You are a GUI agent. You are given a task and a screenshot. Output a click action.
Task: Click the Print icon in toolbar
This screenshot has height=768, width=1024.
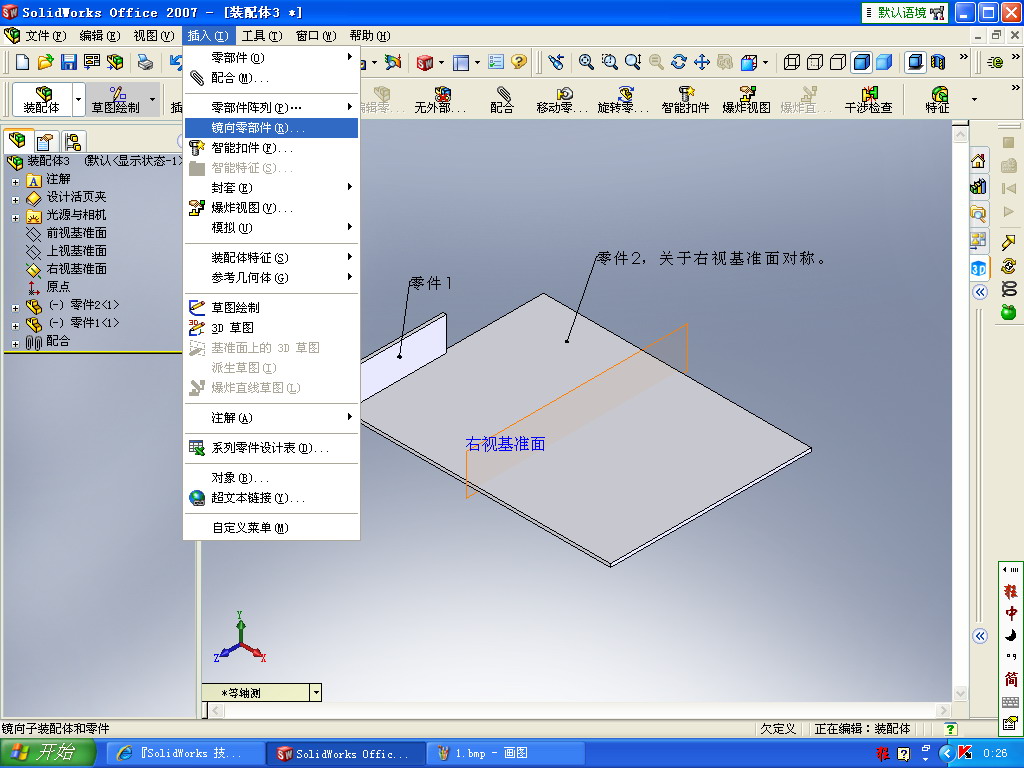pyautogui.click(x=145, y=62)
